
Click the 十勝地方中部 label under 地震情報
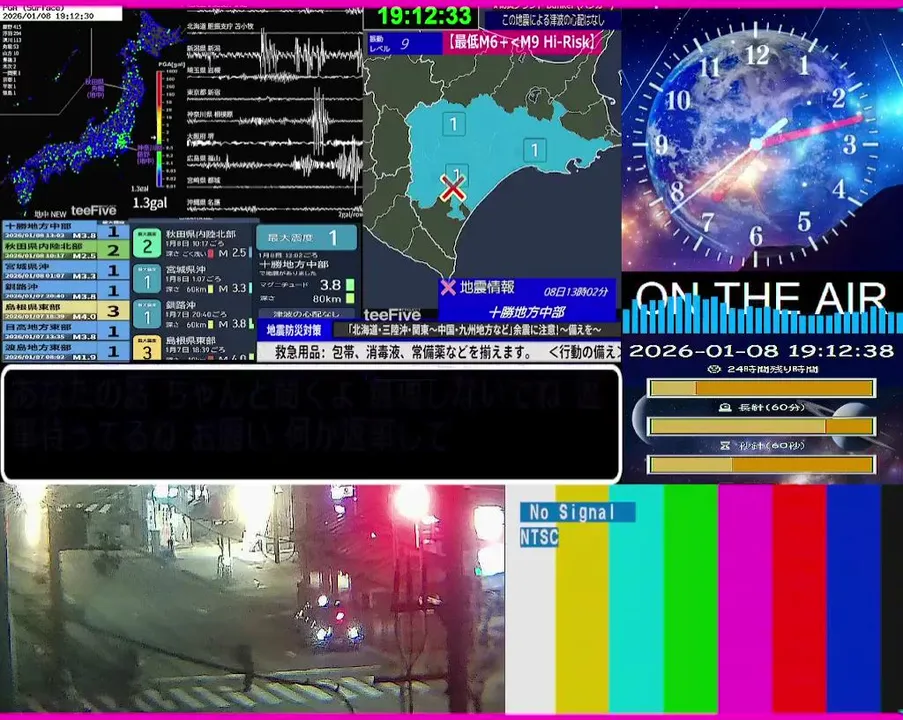tap(526, 312)
